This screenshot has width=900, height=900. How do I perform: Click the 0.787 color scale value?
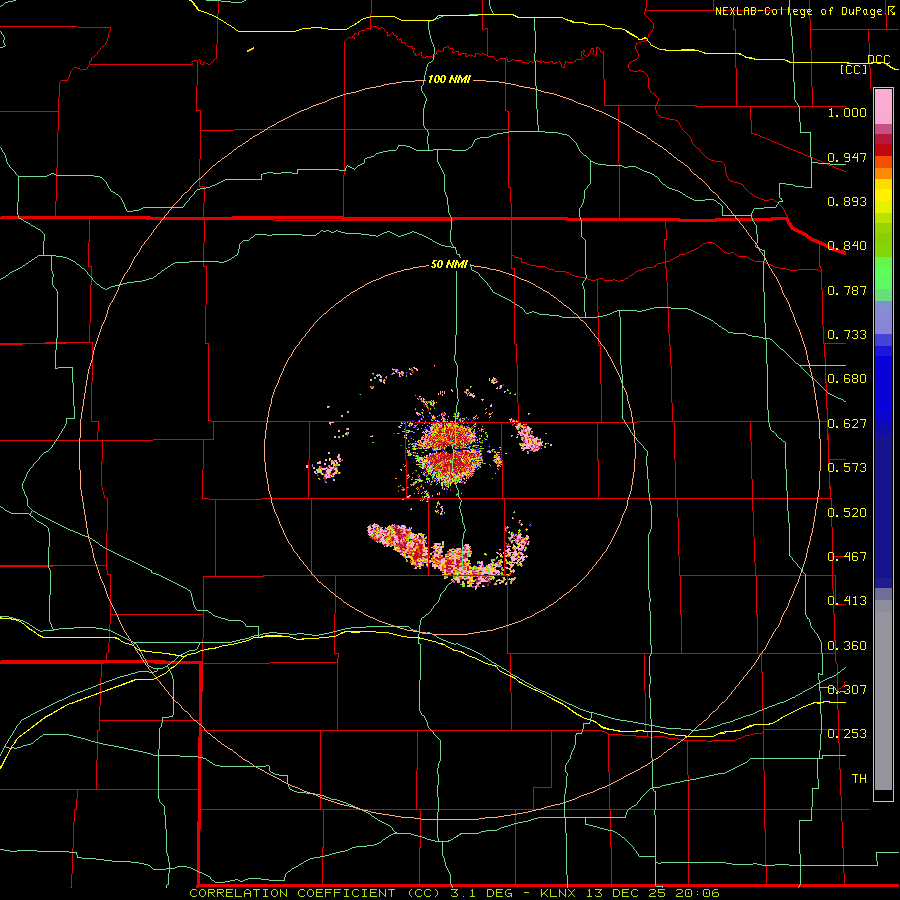coord(847,290)
